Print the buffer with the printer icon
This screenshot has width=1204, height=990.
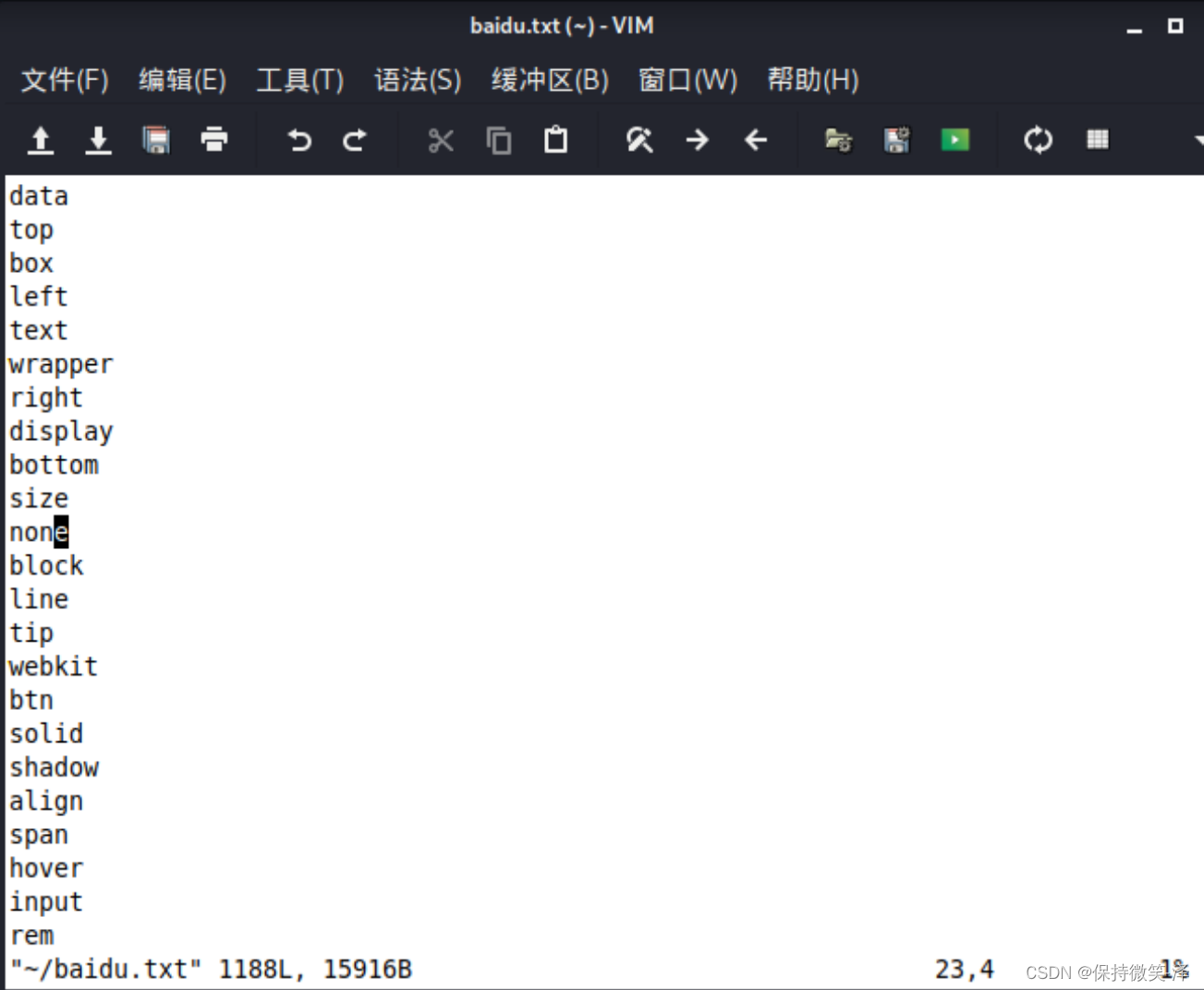point(214,140)
